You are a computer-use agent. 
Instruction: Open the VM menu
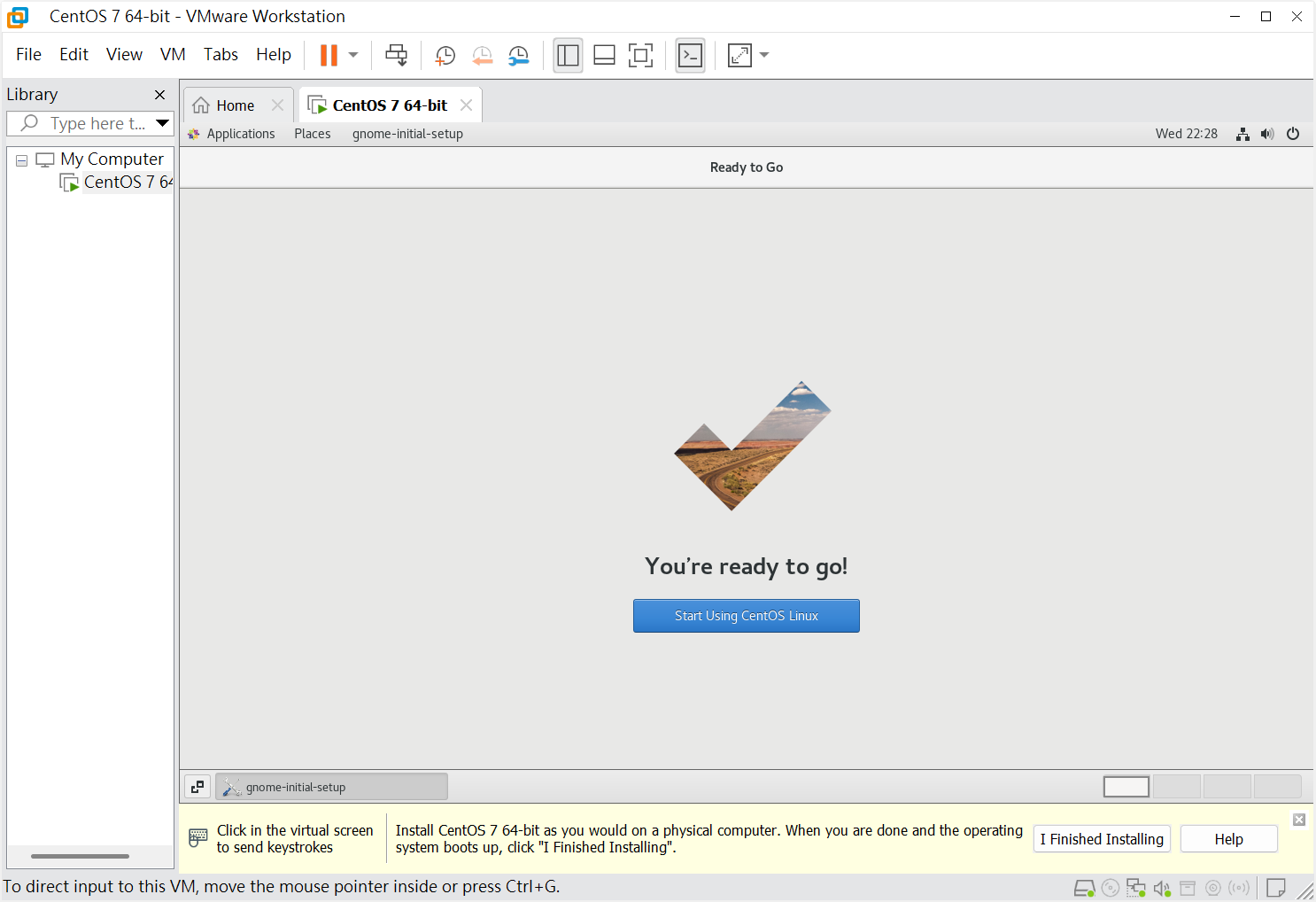pyautogui.click(x=173, y=54)
